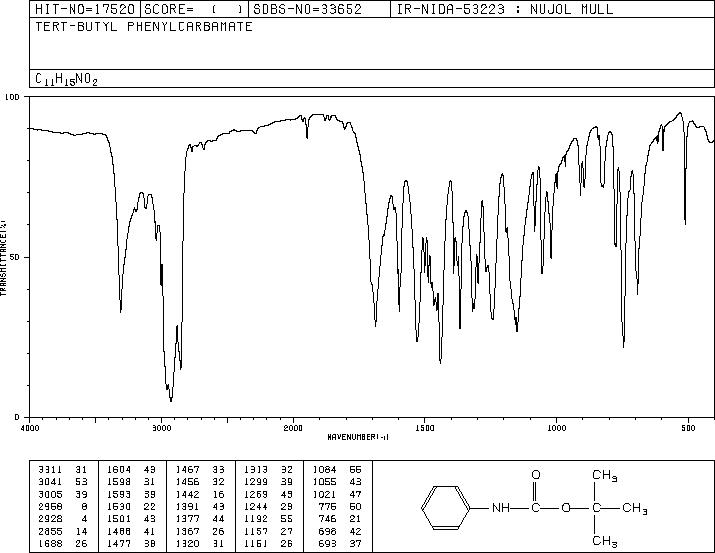Click the TRANSMITTANCE y-axis title
This screenshot has height=553, width=715.
(3, 258)
